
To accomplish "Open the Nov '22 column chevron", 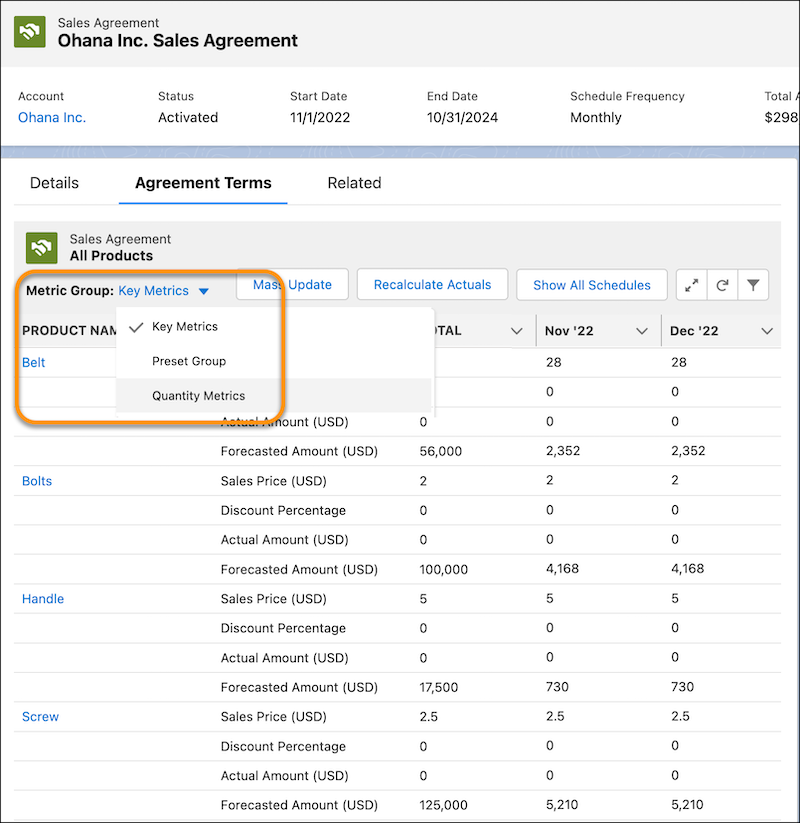I will [x=641, y=331].
